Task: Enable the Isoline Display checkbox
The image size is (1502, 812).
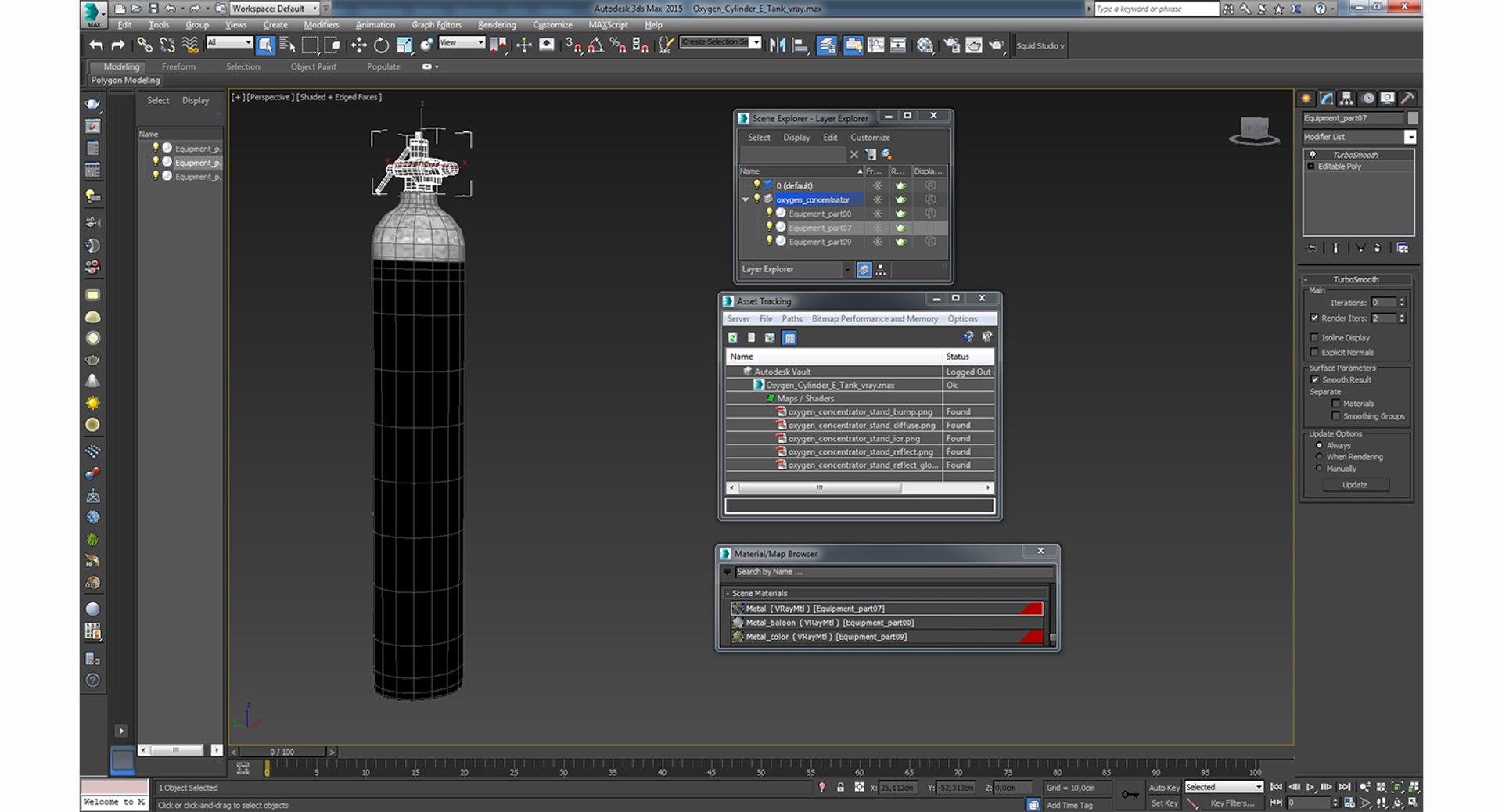Action: 1315,338
